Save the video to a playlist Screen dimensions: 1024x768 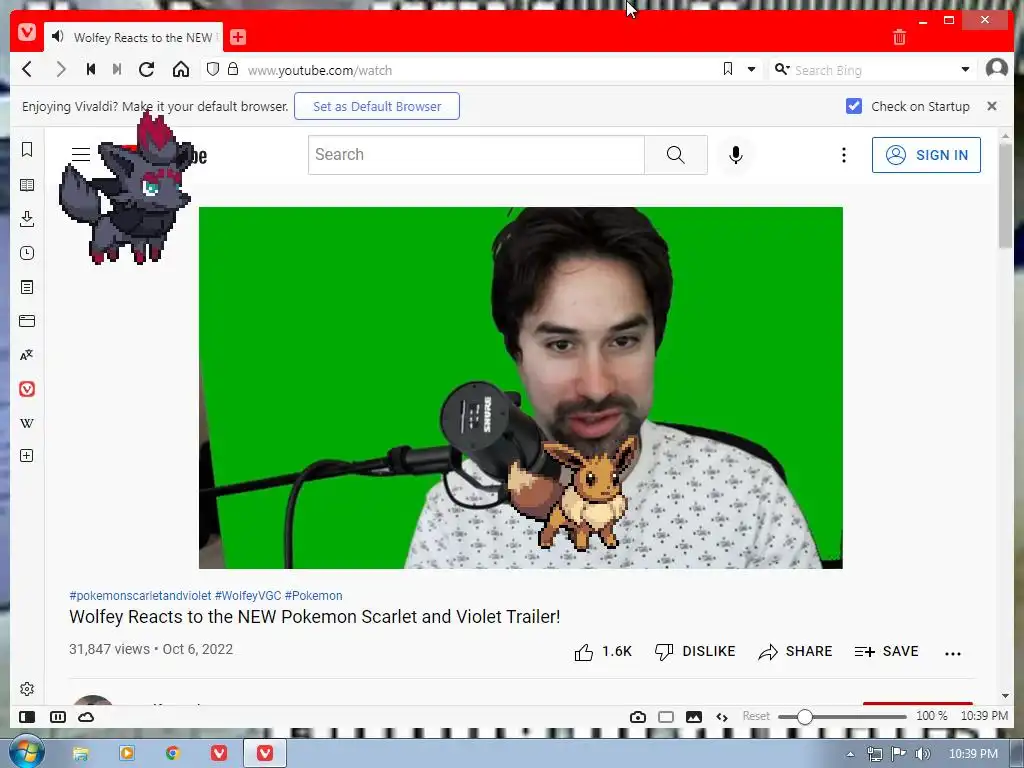886,652
